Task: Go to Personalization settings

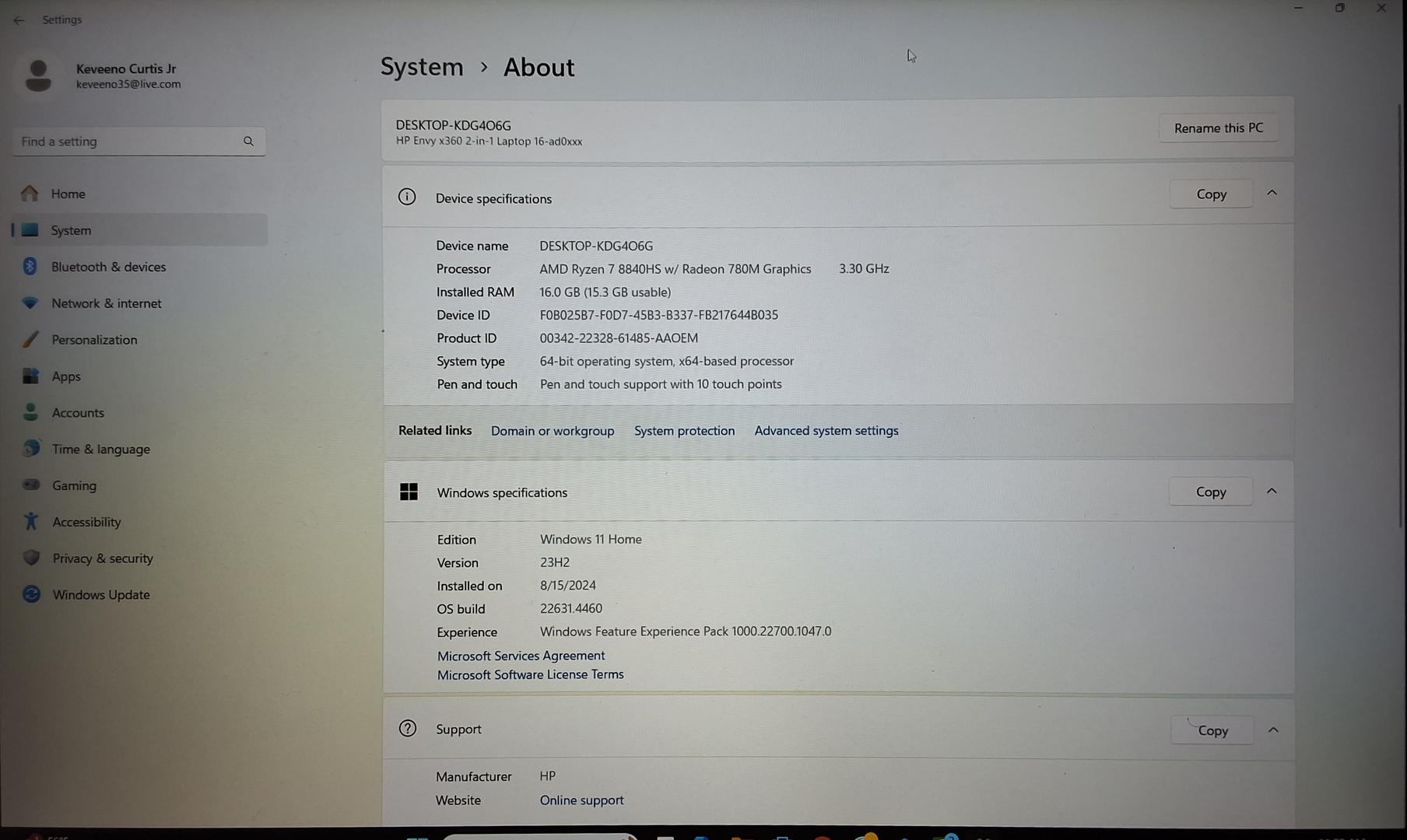Action: click(140, 340)
